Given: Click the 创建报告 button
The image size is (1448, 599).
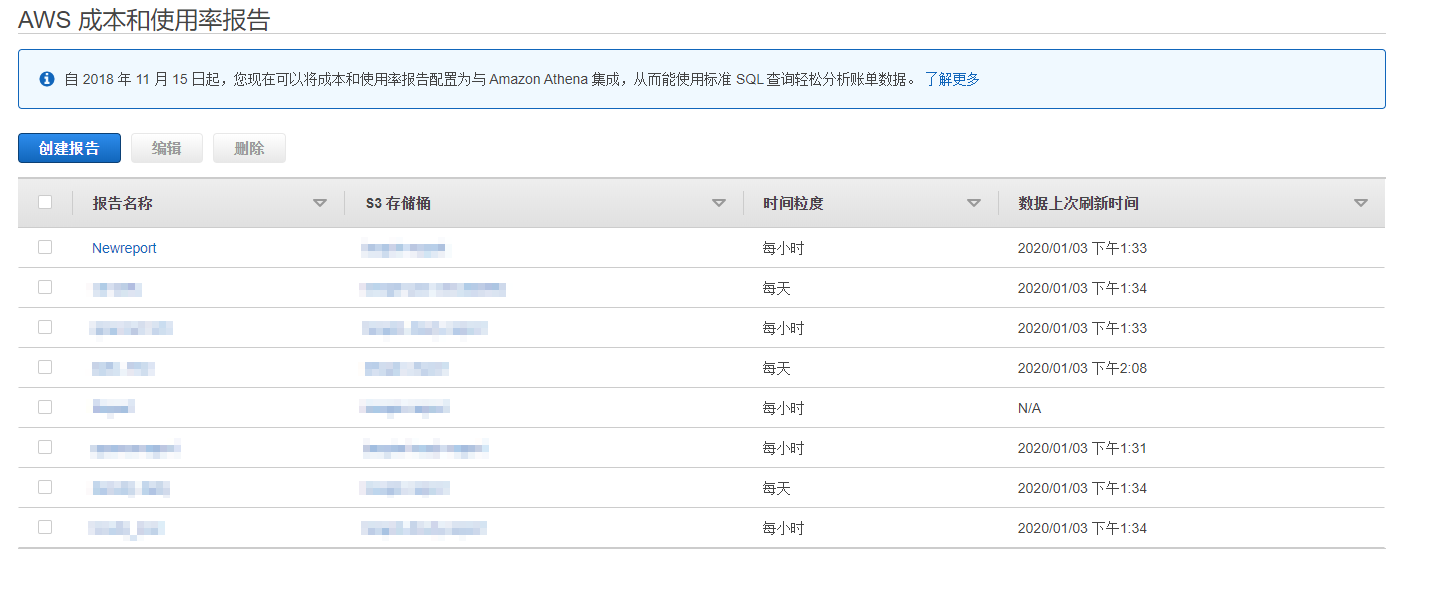Looking at the screenshot, I should 69,148.
